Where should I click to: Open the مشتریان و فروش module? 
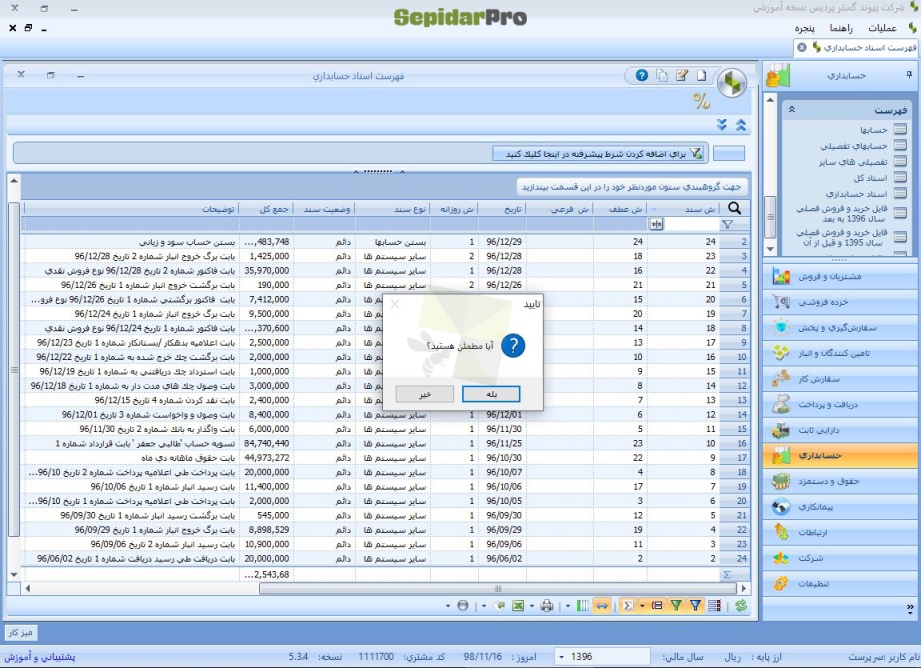(841, 276)
